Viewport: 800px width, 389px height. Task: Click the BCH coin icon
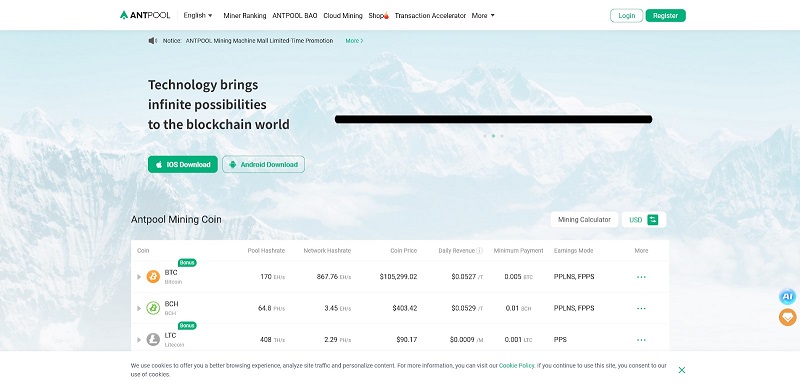pos(153,308)
